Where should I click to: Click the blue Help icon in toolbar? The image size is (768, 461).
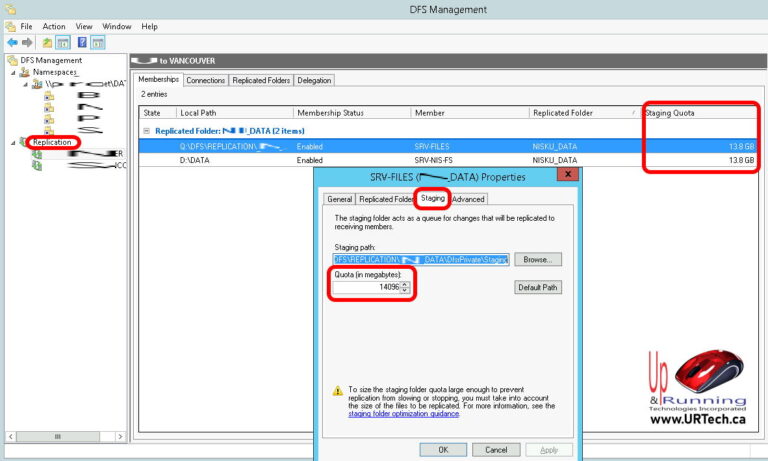point(82,43)
